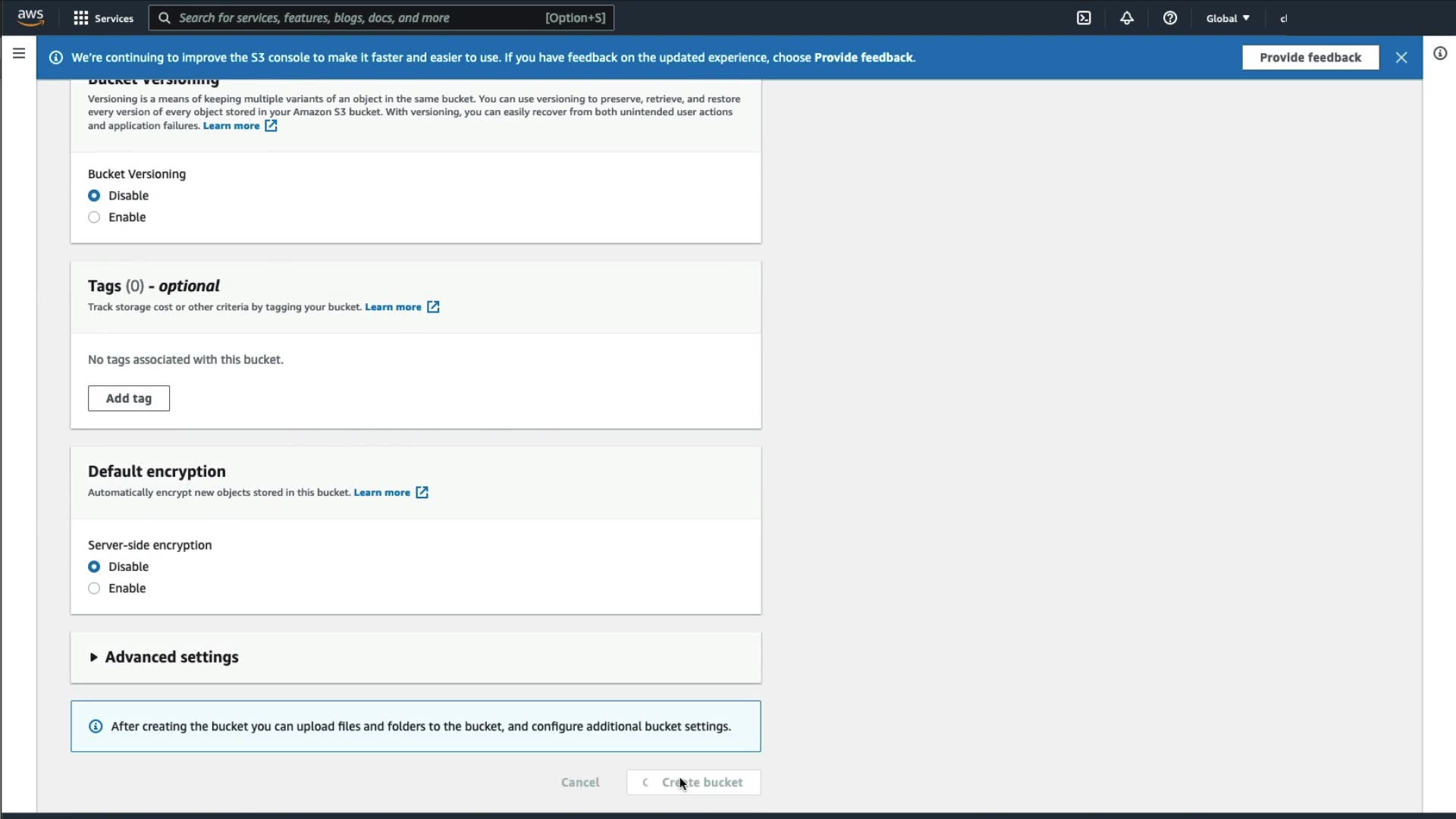1456x819 pixels.
Task: Open the Global region dropdown
Action: [1228, 18]
